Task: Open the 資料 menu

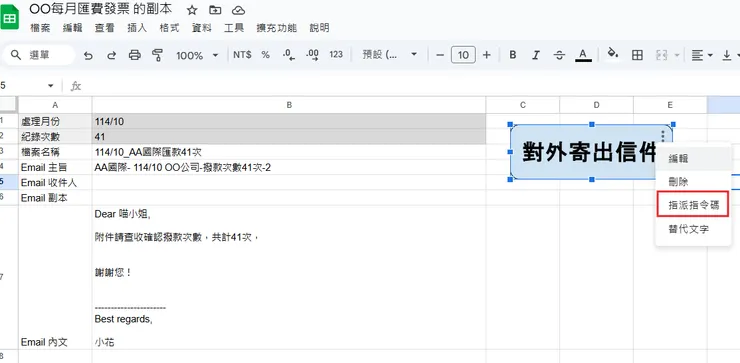Action: tap(202, 28)
